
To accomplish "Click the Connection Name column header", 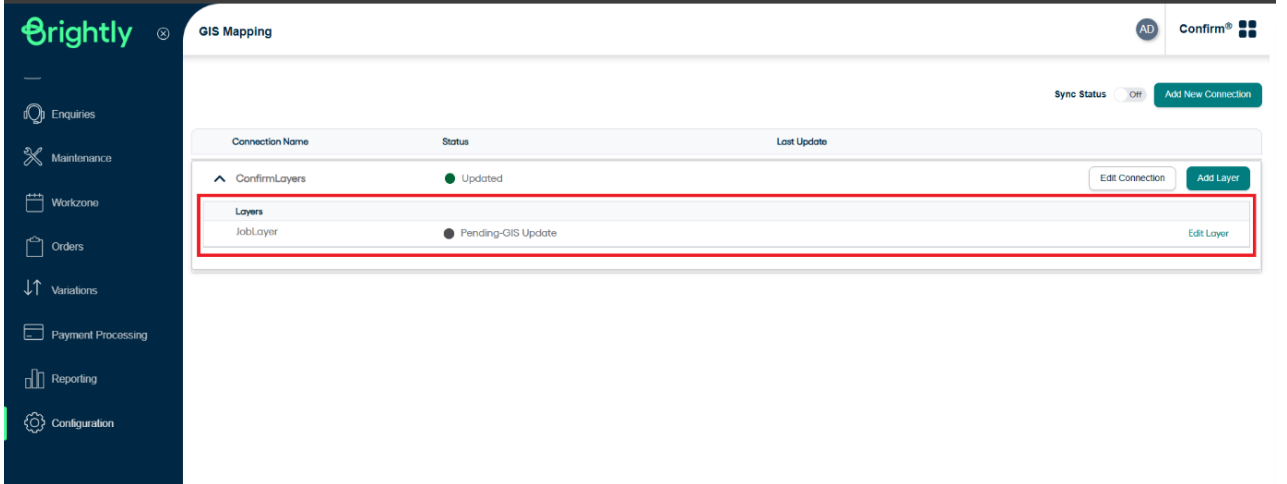I will (270, 142).
